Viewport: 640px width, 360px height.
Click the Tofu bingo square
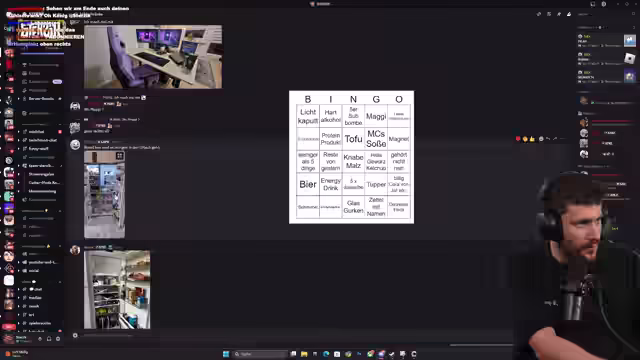[353, 139]
